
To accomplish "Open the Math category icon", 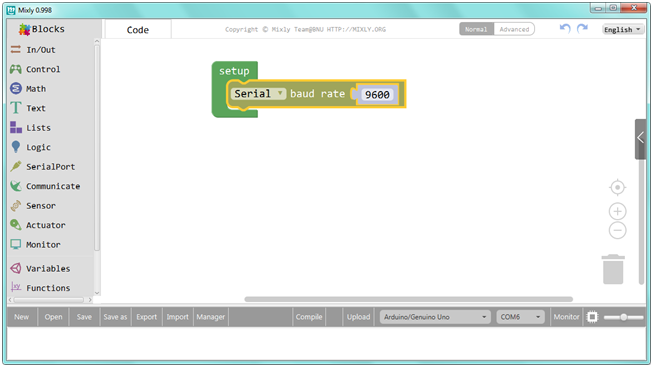I will click(x=15, y=88).
